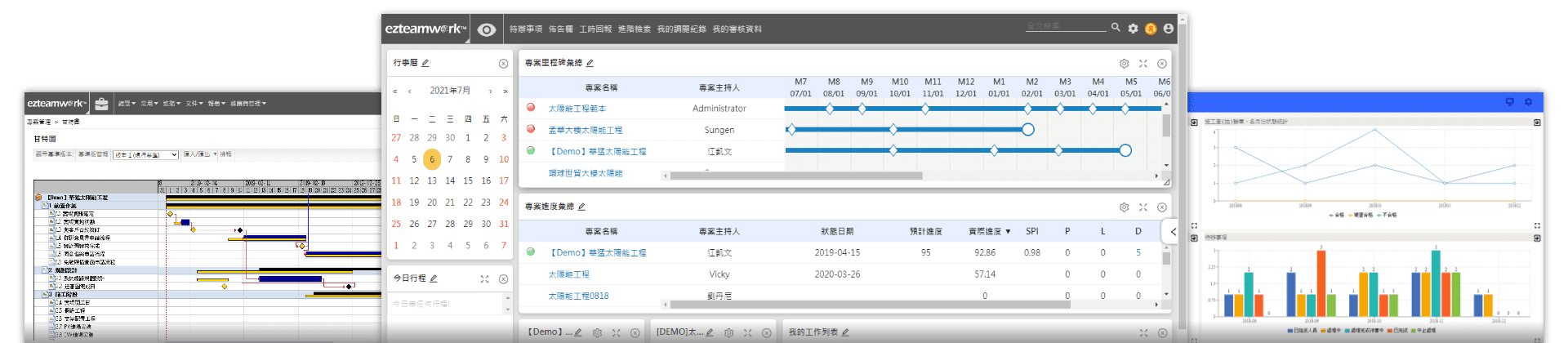Image resolution: width=1568 pixels, height=343 pixels.
Task: Click the briefcase icon in Gantt window
Action: (x=101, y=104)
